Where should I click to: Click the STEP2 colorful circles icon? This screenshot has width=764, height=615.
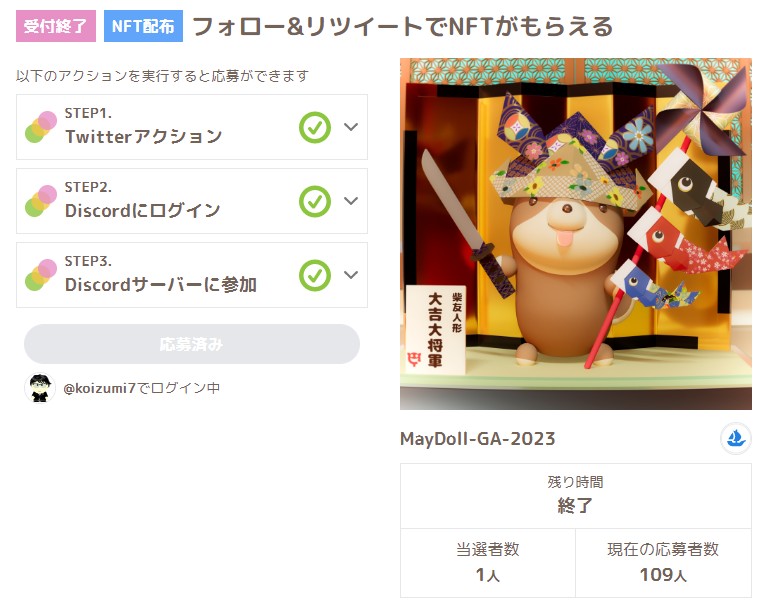pos(41,201)
